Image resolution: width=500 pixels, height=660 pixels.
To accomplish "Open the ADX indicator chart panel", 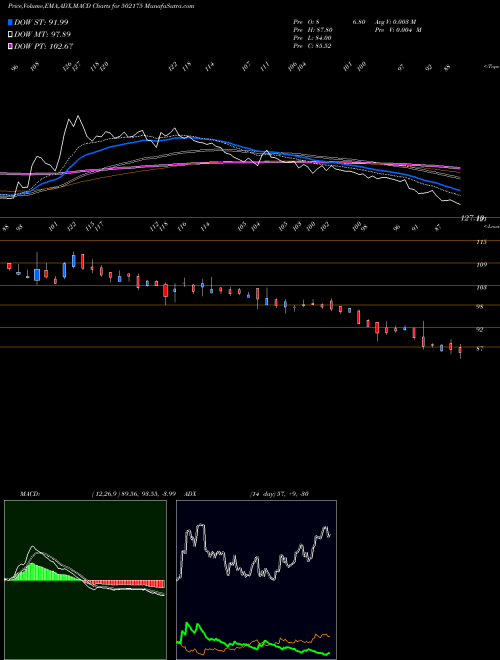I will point(256,580).
